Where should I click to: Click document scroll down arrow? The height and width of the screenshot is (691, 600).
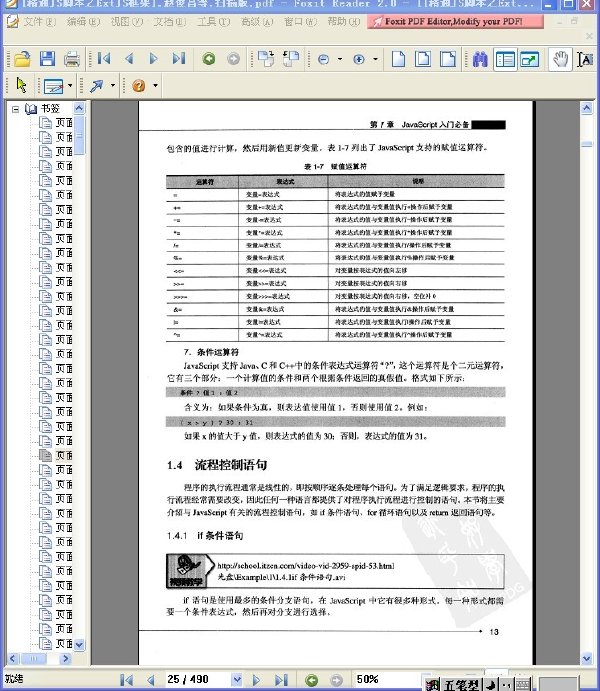(587, 659)
